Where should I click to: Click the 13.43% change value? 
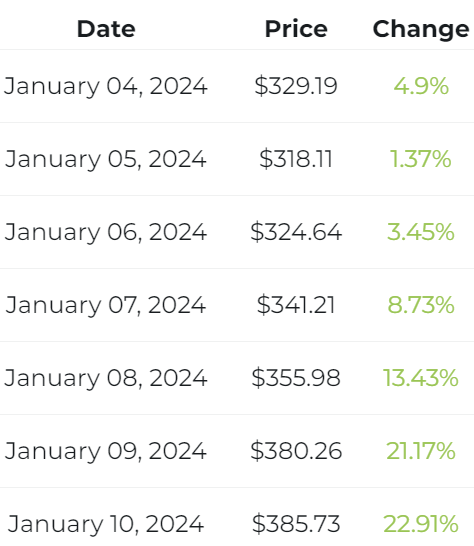tap(421, 378)
